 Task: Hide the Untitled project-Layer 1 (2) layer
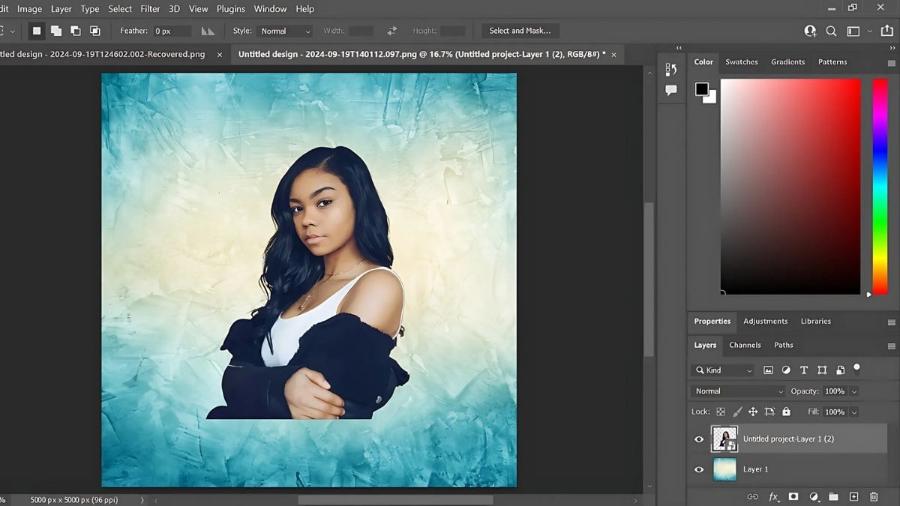[699, 439]
